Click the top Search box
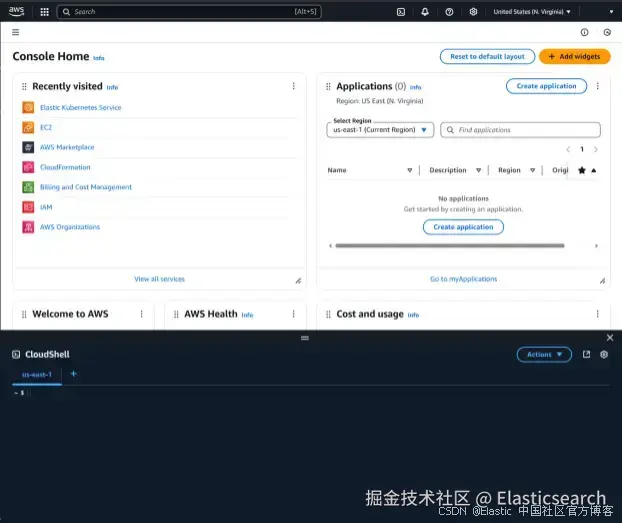This screenshot has height=523, width=622. click(x=189, y=12)
